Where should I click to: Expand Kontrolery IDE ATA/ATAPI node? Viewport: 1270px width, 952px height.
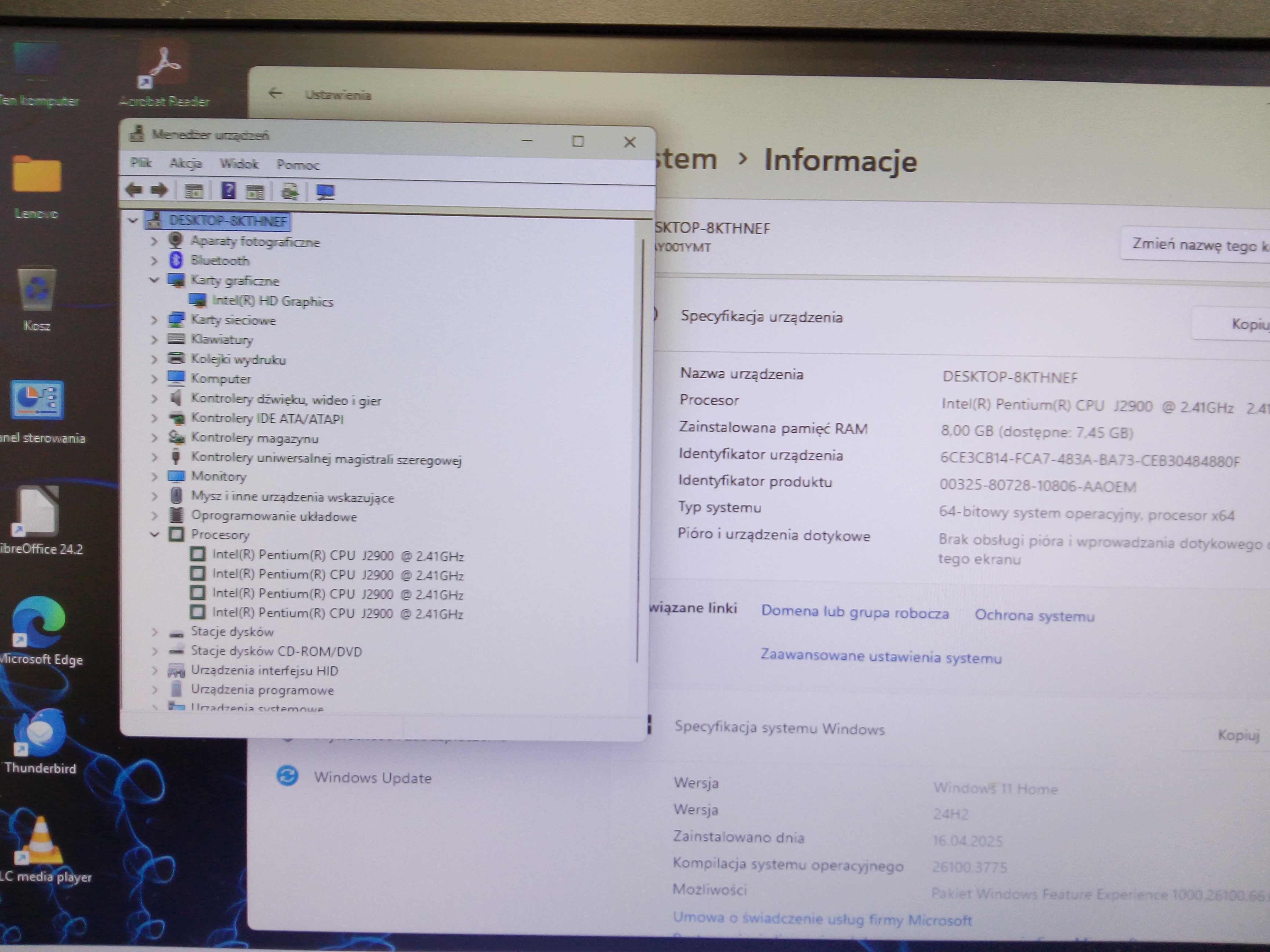click(154, 418)
